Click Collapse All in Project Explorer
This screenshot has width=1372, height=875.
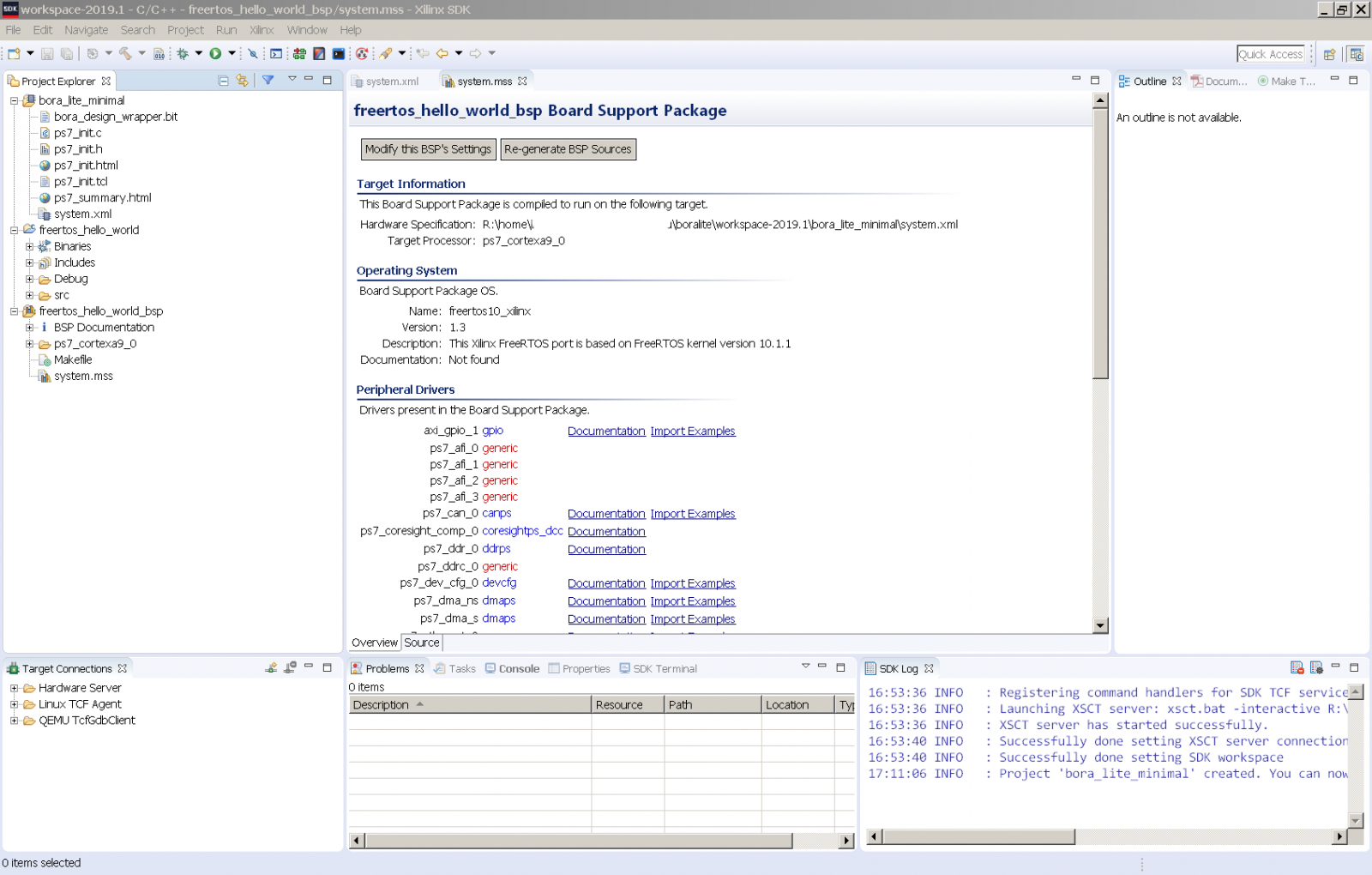click(x=223, y=81)
